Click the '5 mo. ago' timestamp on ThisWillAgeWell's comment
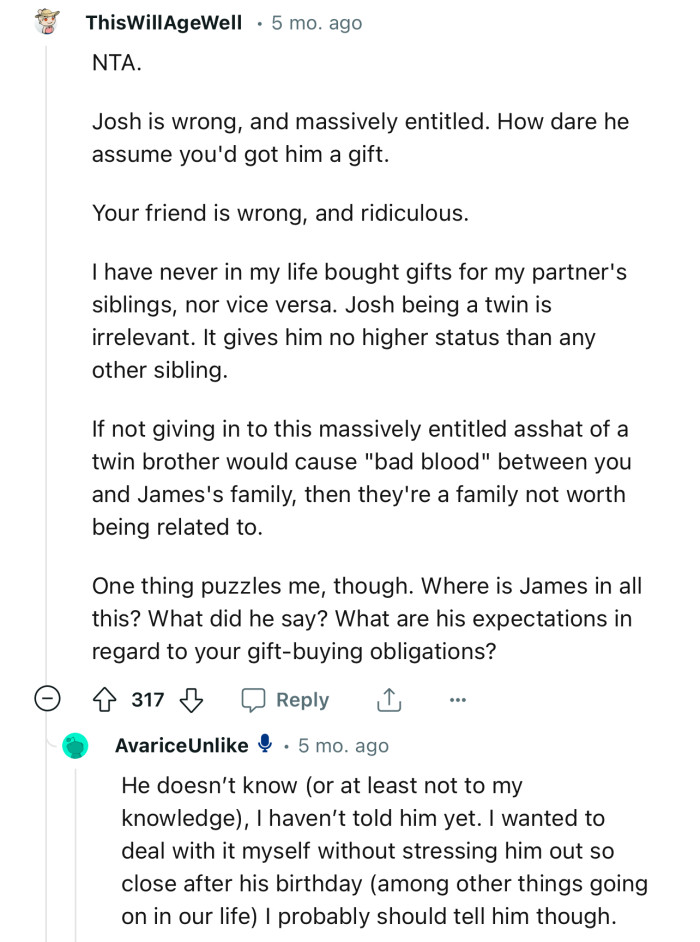700x942 pixels. click(314, 22)
